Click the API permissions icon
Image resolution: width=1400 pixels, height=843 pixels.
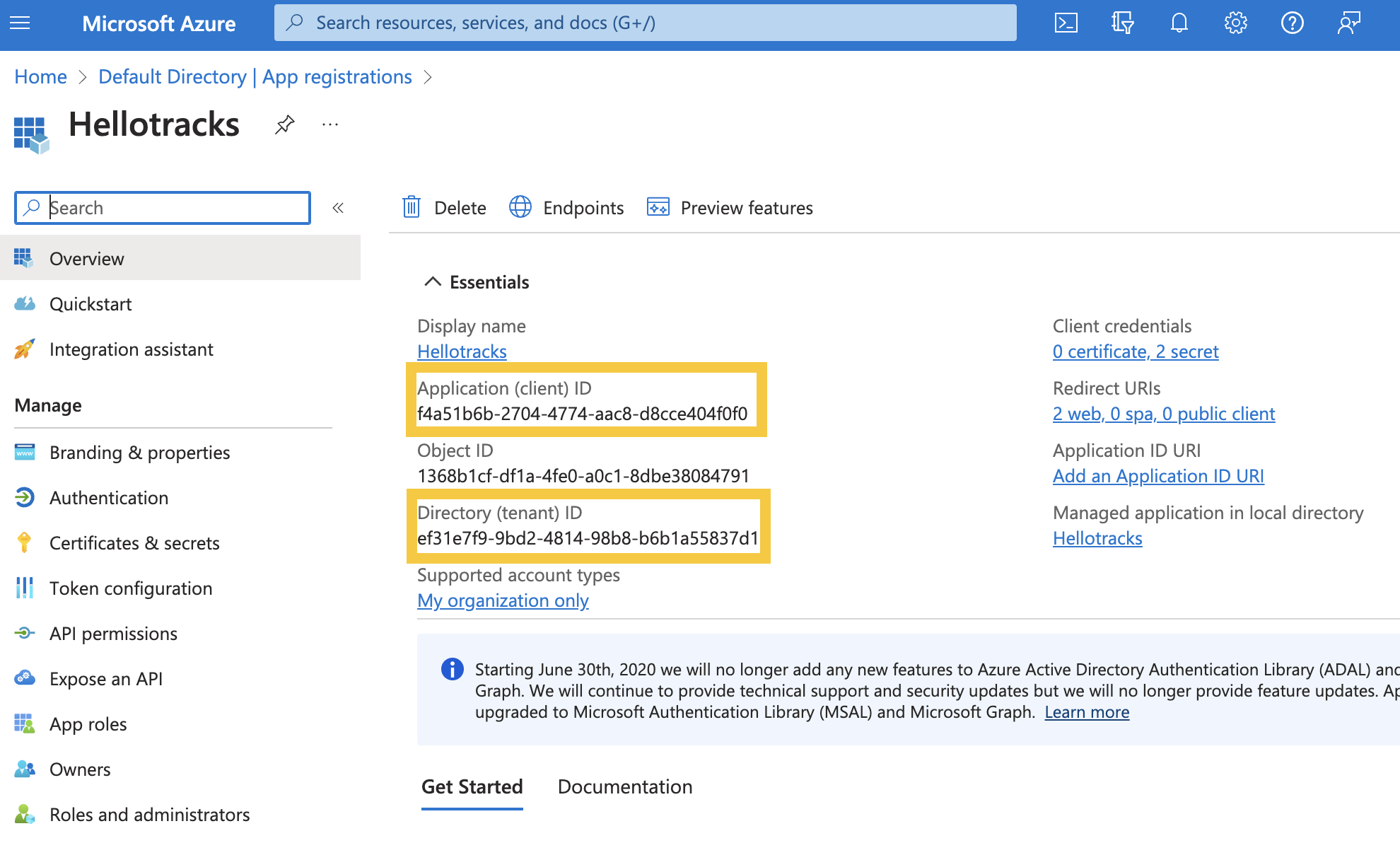[25, 634]
